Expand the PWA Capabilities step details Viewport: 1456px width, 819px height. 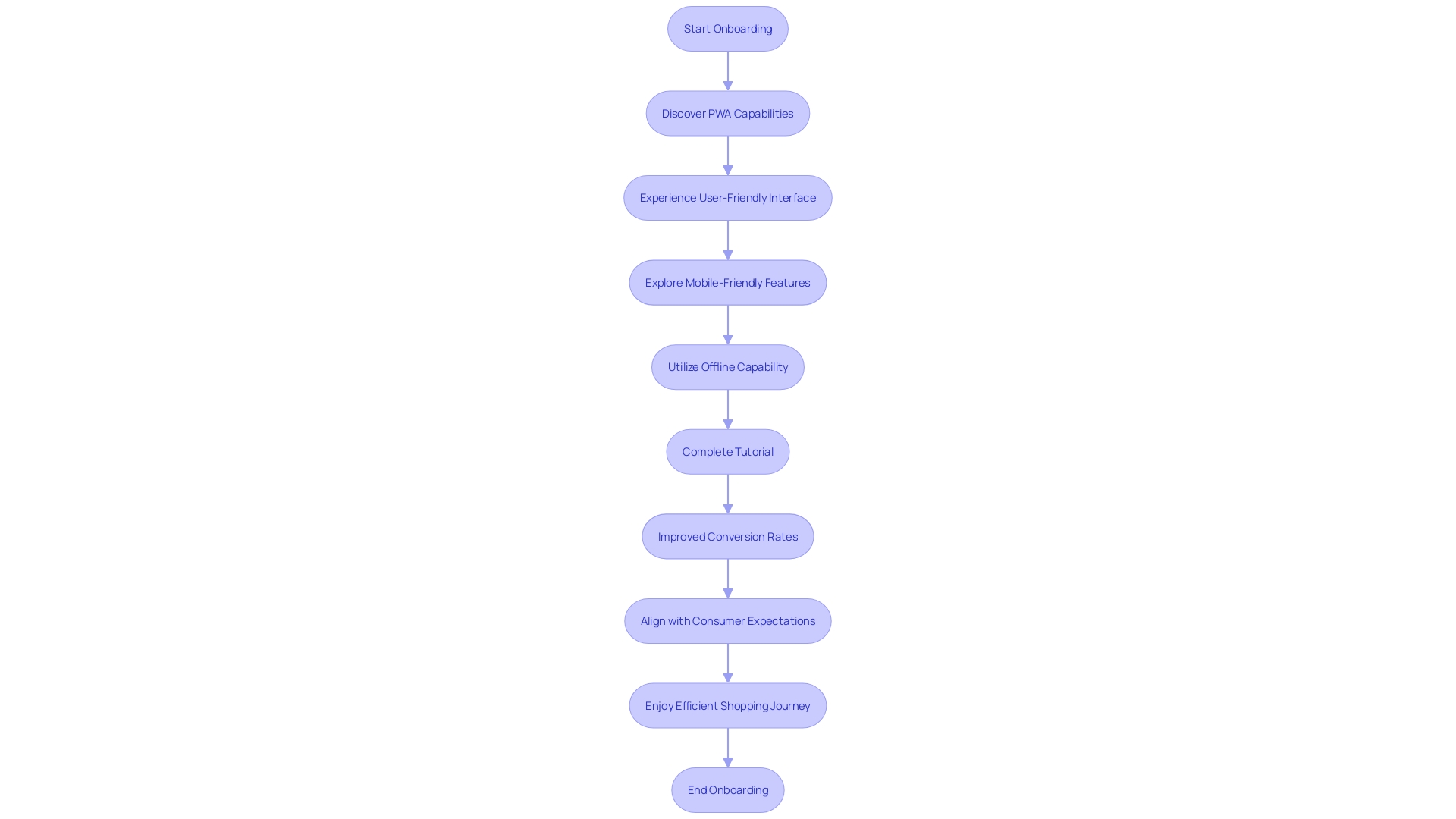(x=728, y=112)
